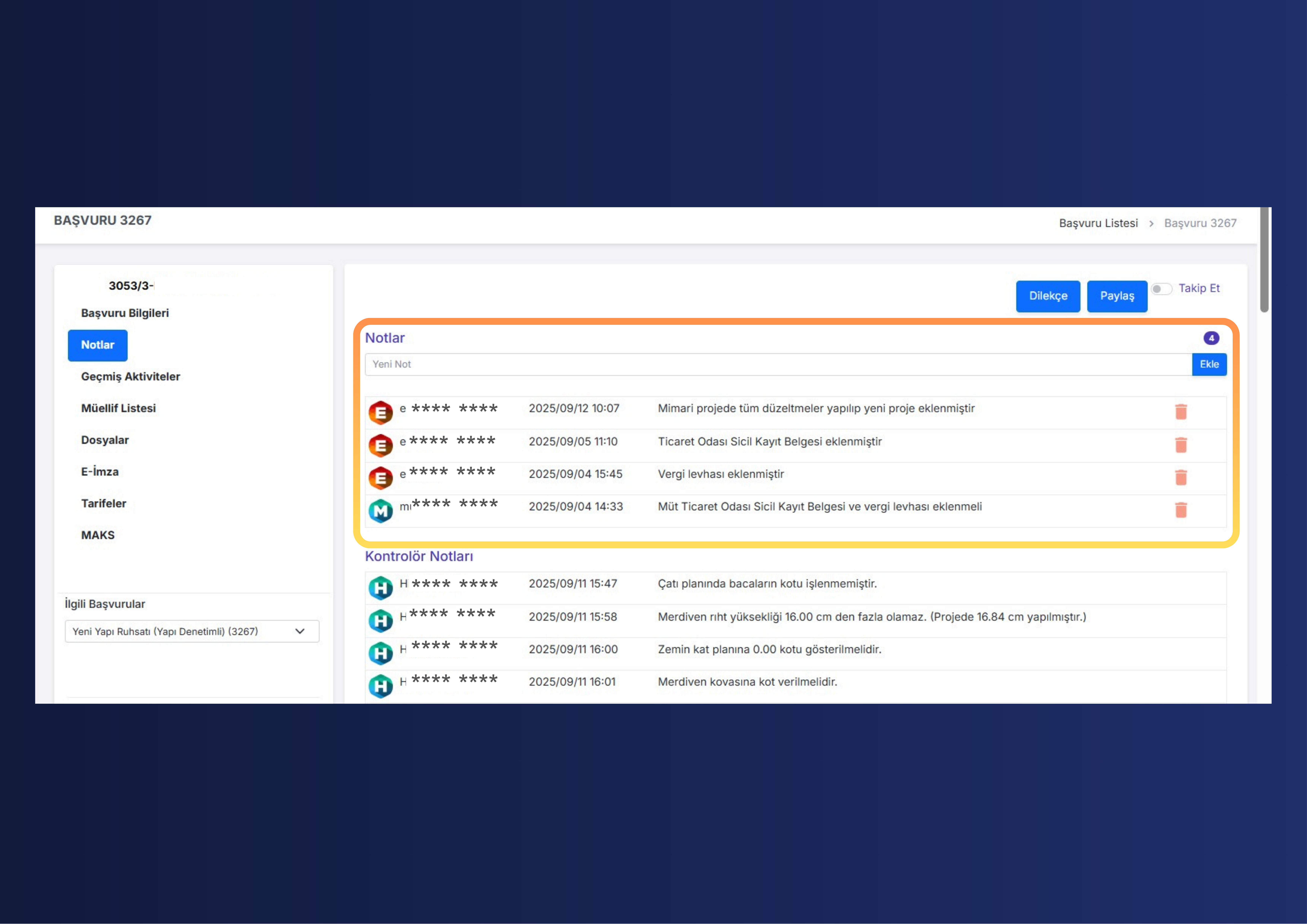1307x924 pixels.
Task: Click 'Merdiven rıht yüksekliği' note text
Action: 872,617
